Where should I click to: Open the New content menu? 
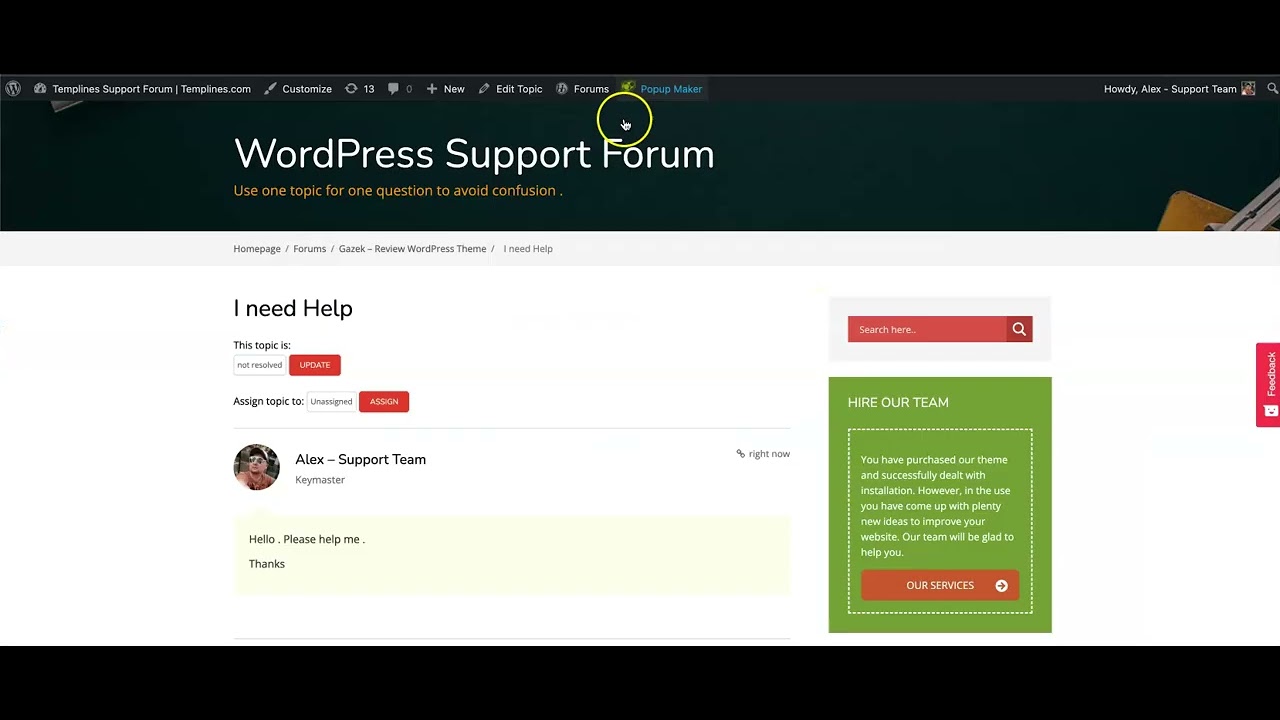(x=445, y=89)
